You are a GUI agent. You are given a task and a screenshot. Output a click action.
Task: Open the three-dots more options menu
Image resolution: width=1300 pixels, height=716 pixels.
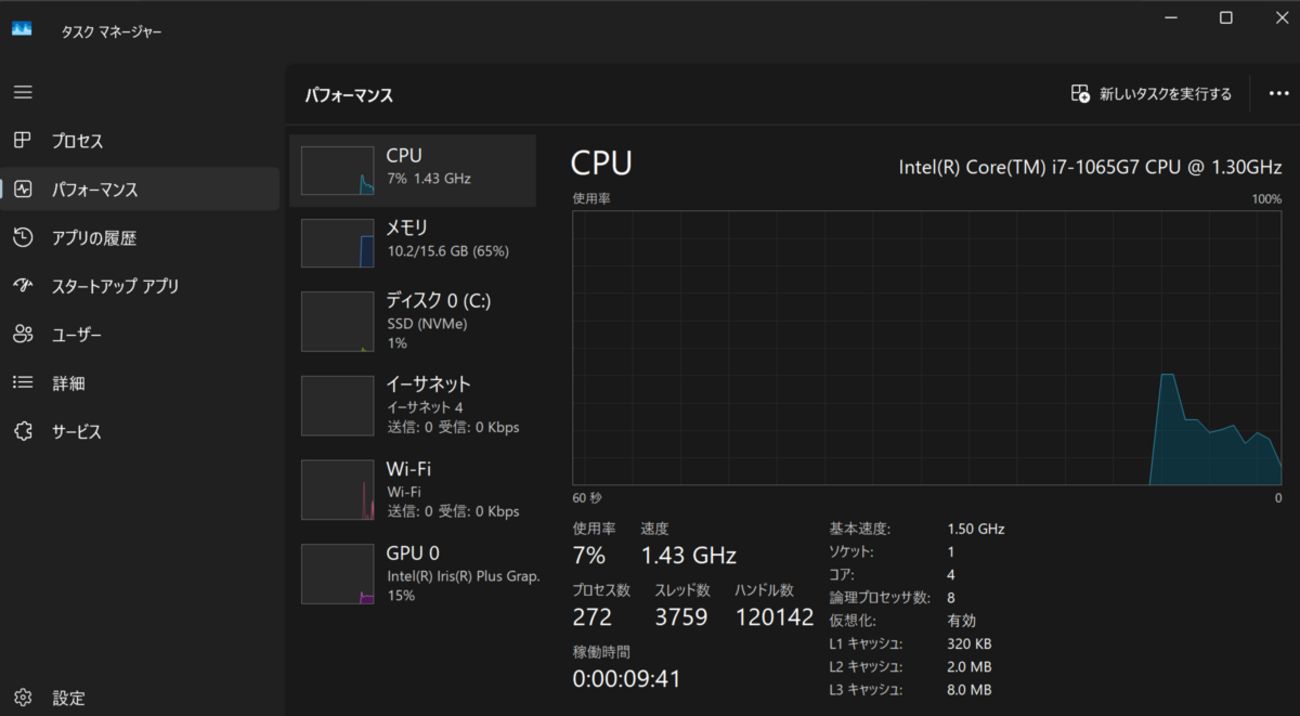pos(1278,93)
